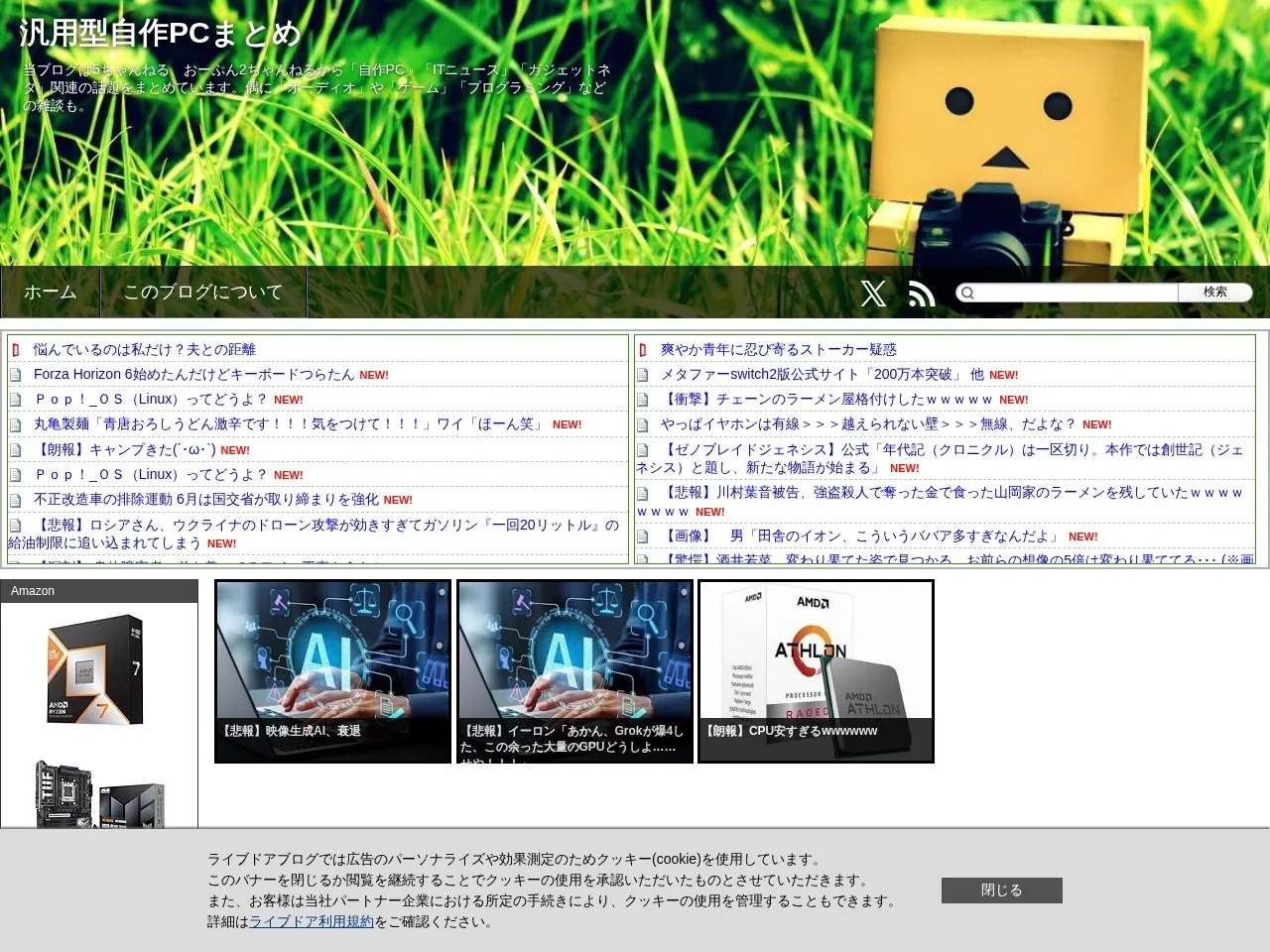Open 川村葉音被告 article link

(941, 501)
